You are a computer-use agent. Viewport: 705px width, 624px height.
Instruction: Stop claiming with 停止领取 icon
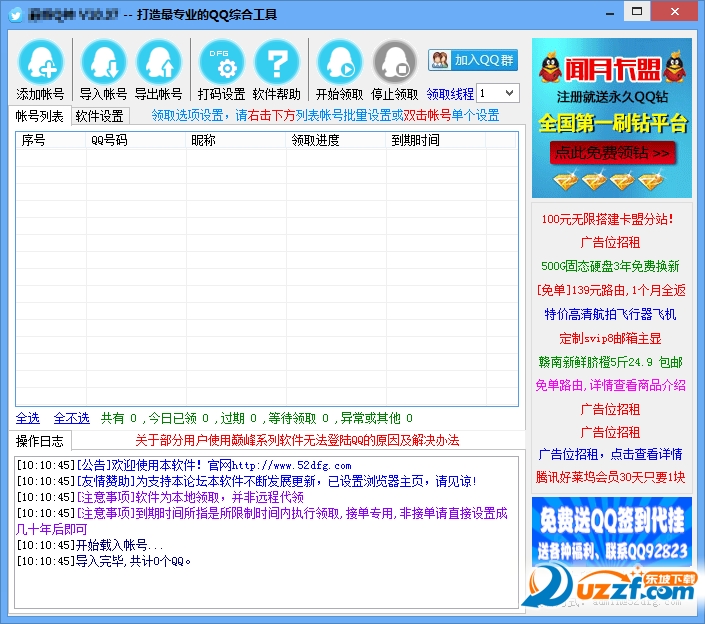(395, 63)
